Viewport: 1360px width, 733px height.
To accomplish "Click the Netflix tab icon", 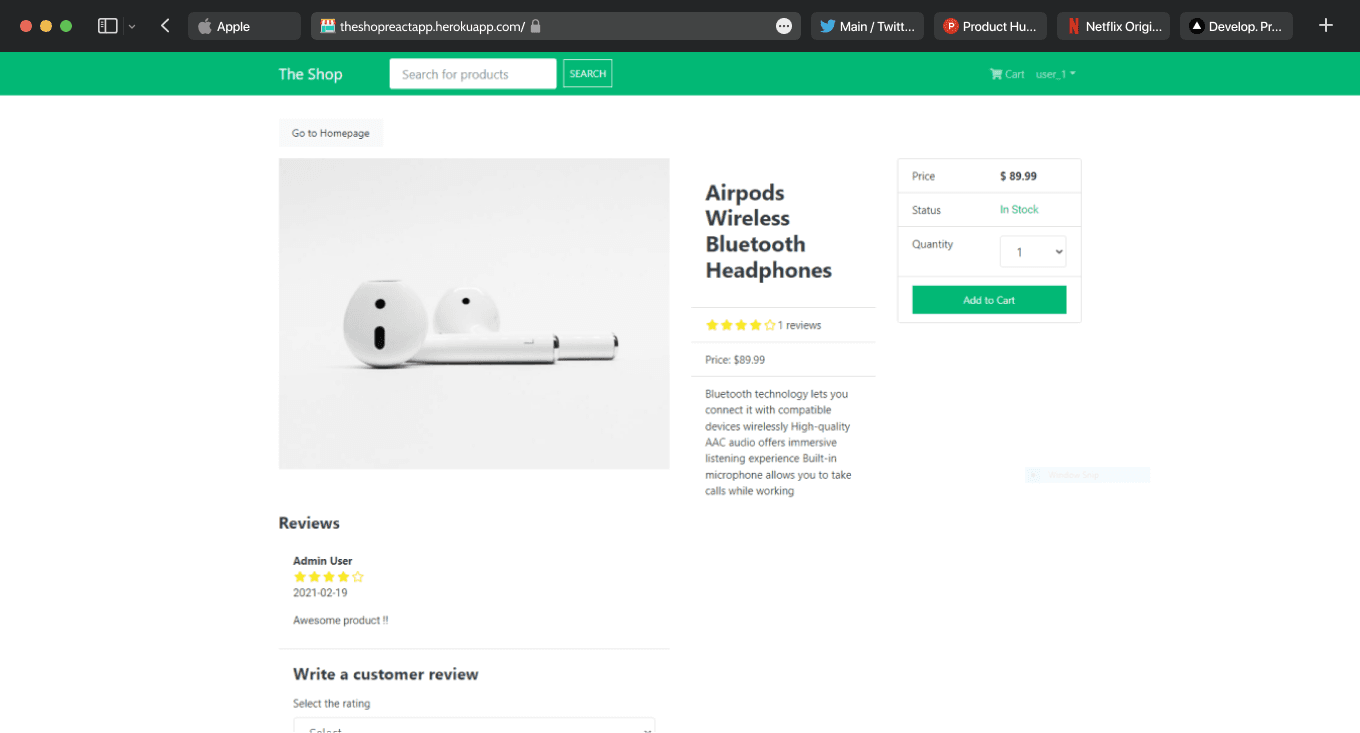I will click(x=1073, y=26).
